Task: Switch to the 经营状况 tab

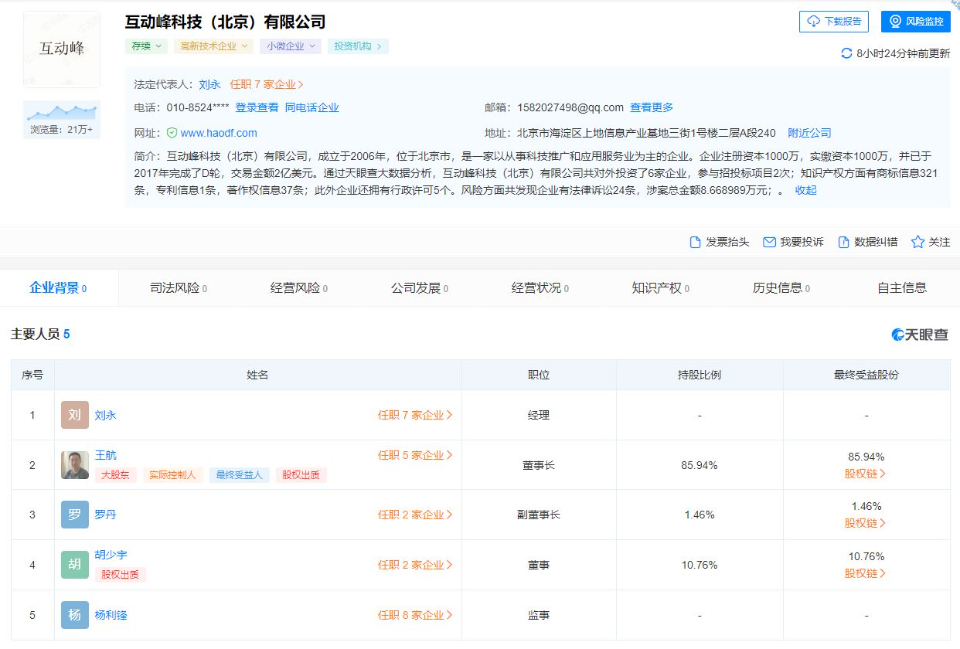Action: [x=540, y=288]
